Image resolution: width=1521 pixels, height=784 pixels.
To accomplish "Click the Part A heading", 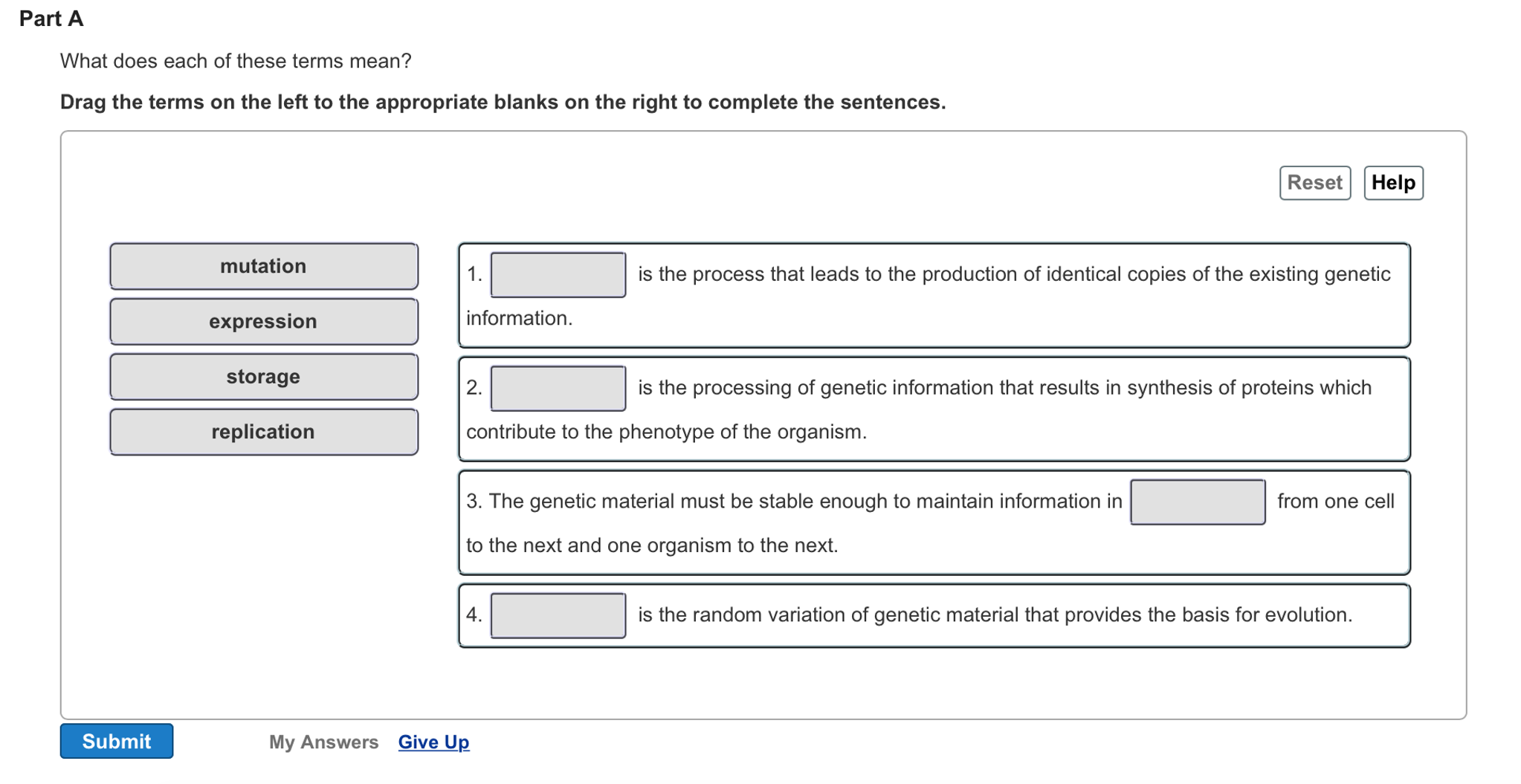I will click(51, 19).
